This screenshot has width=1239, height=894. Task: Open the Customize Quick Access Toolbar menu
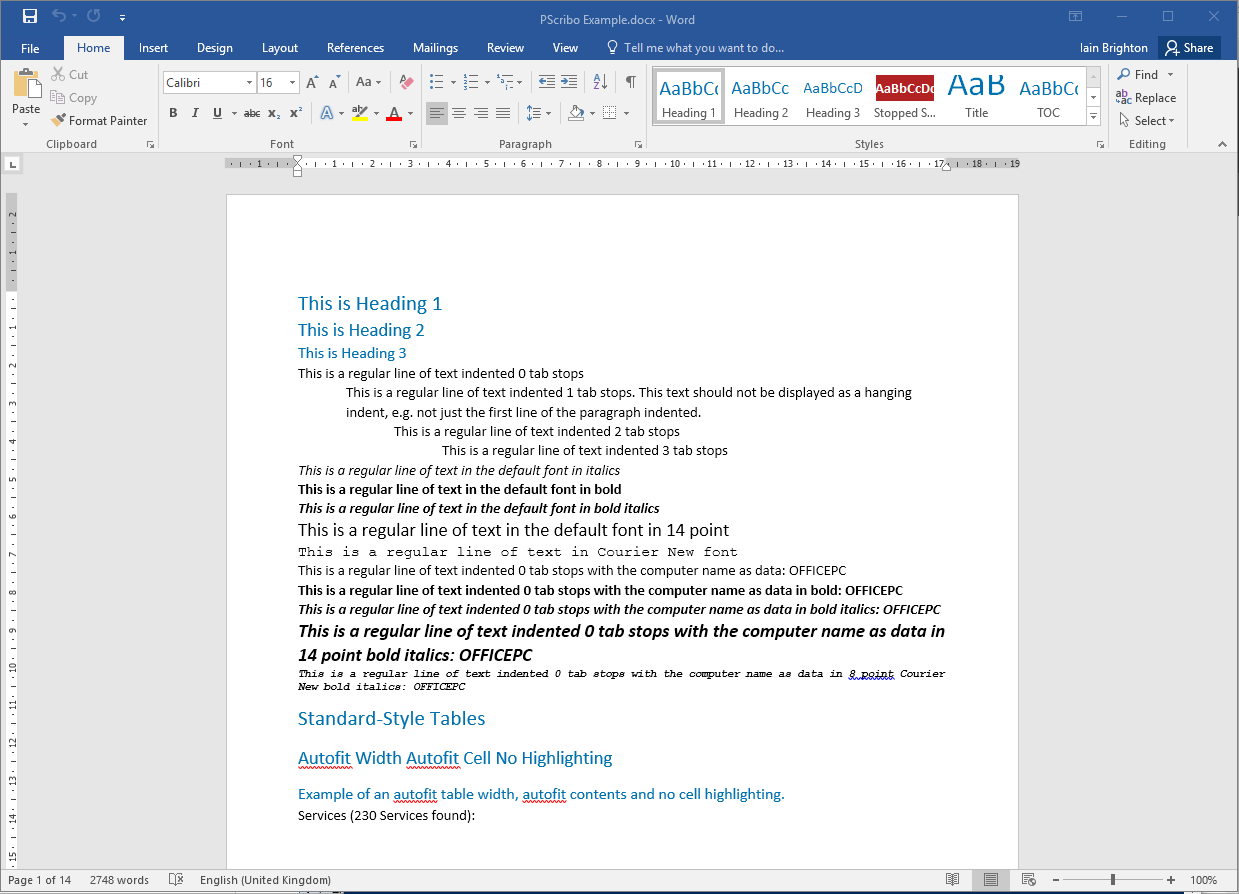click(x=122, y=17)
